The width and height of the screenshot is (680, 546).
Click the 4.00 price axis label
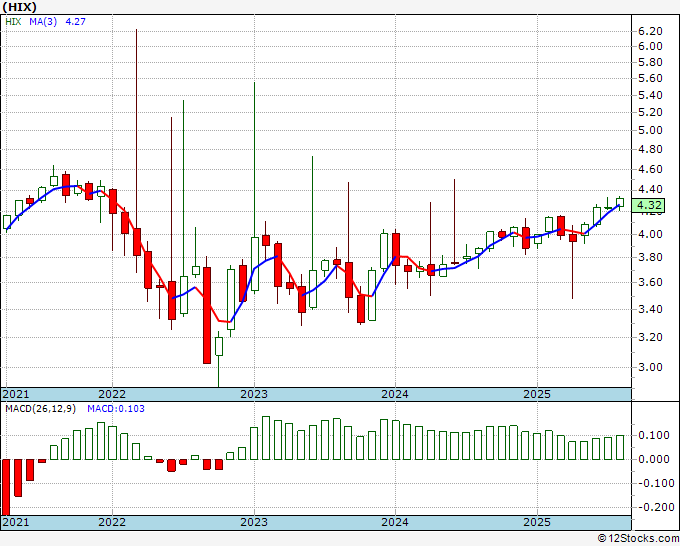[650, 234]
